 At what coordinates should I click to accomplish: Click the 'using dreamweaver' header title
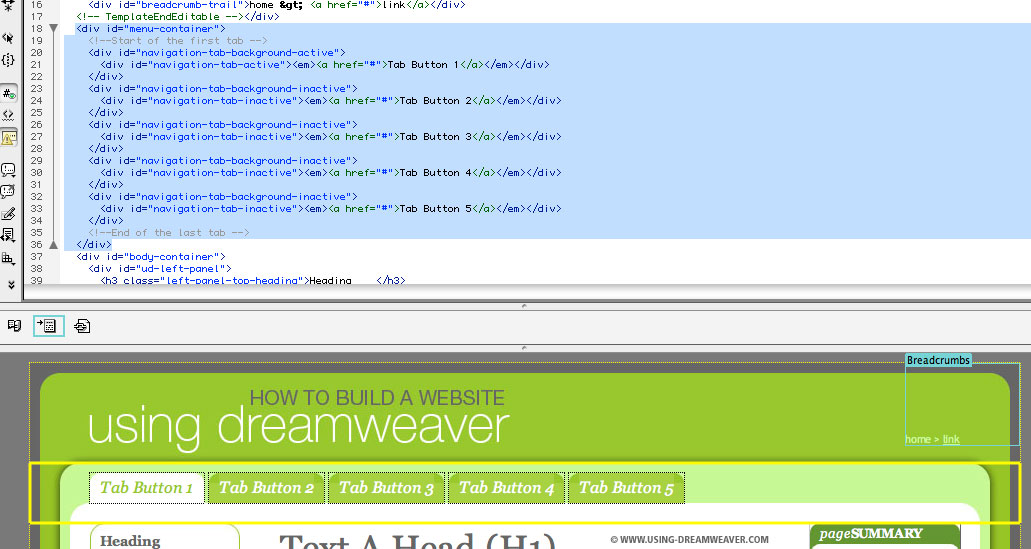tap(299, 427)
